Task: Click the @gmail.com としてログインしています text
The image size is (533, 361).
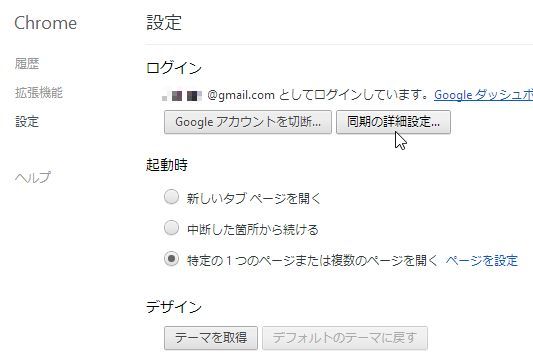Action: 318,95
